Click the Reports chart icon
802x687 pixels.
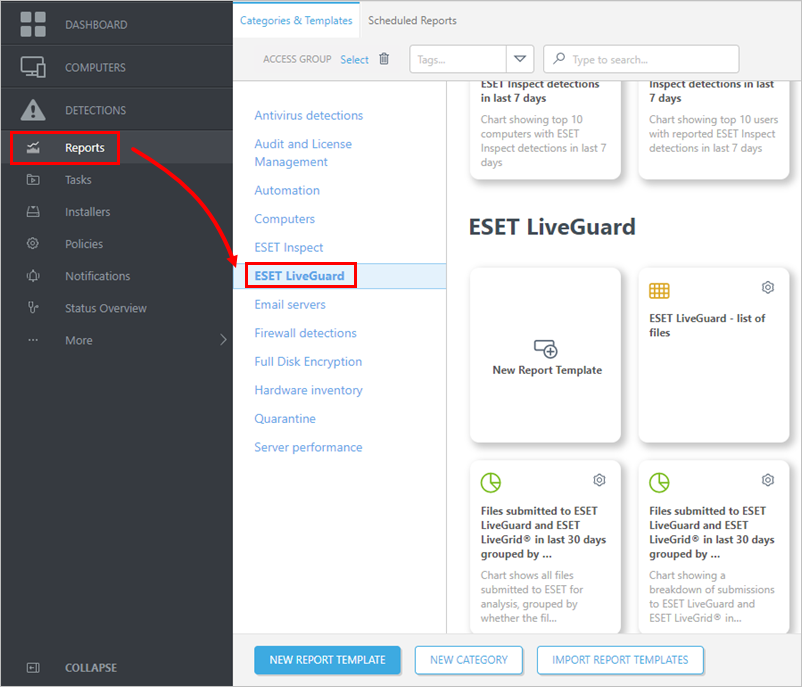(x=33, y=148)
